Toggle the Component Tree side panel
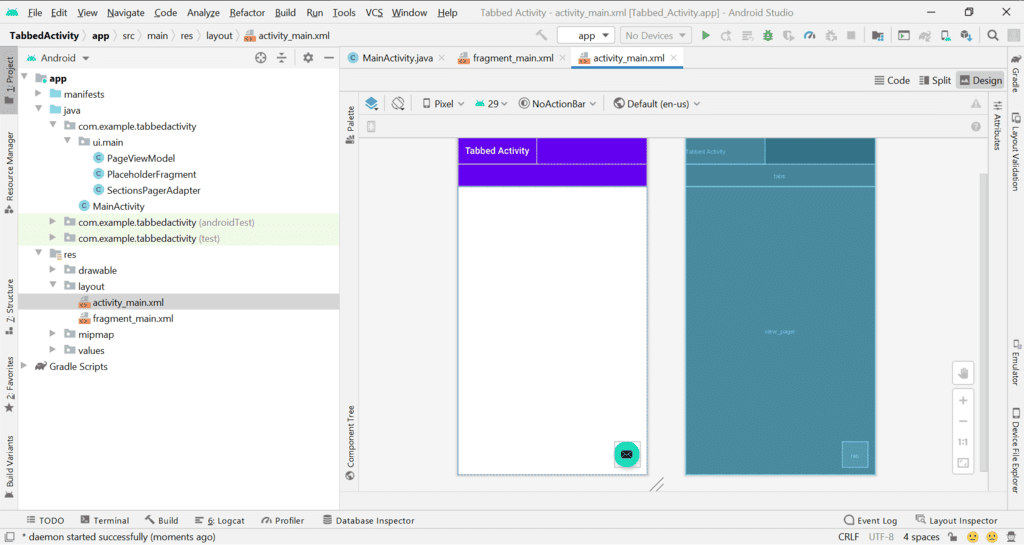The image size is (1024, 545). (x=350, y=443)
